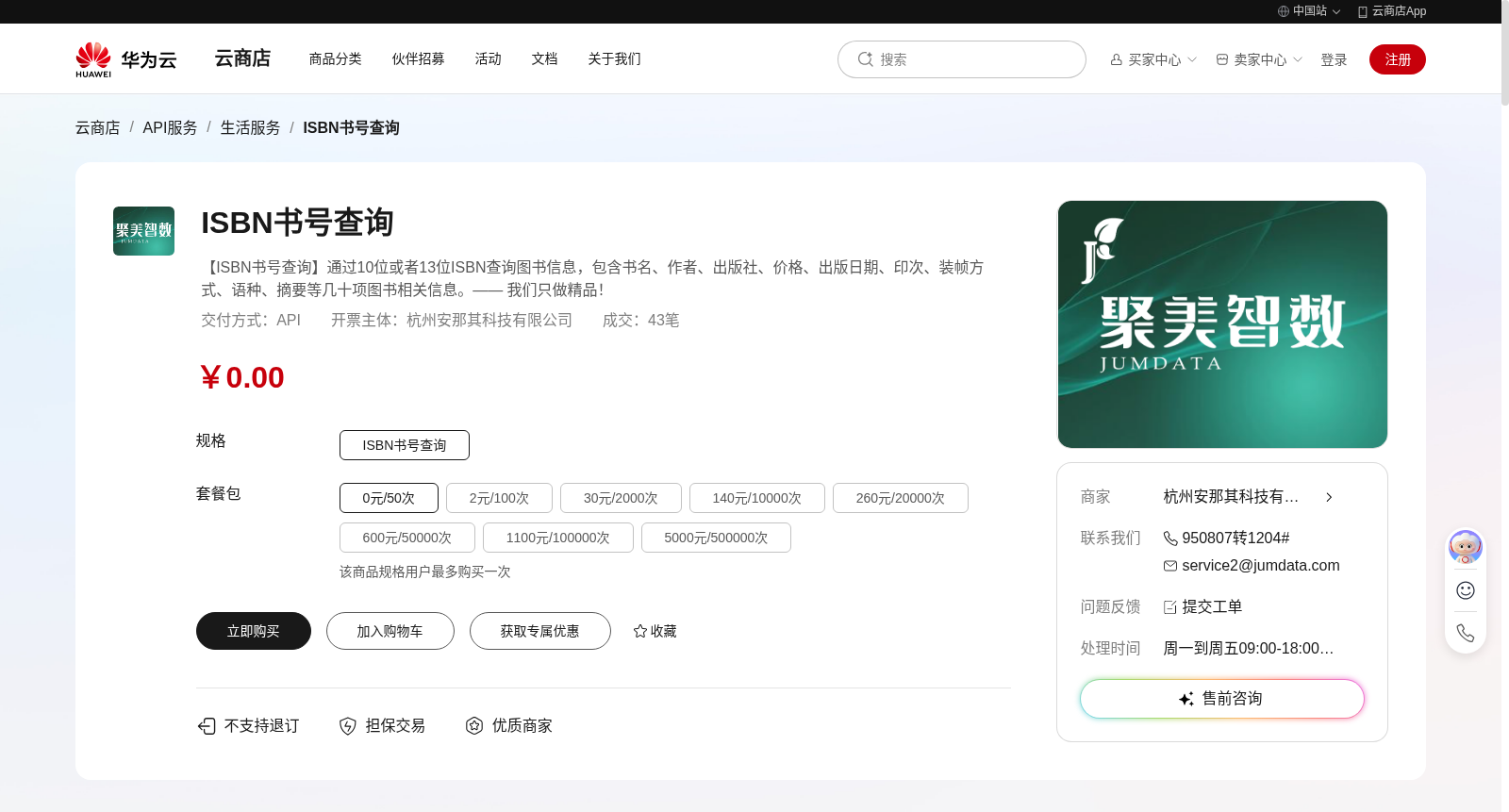Open the floating robot assistant avatar

click(x=1466, y=547)
